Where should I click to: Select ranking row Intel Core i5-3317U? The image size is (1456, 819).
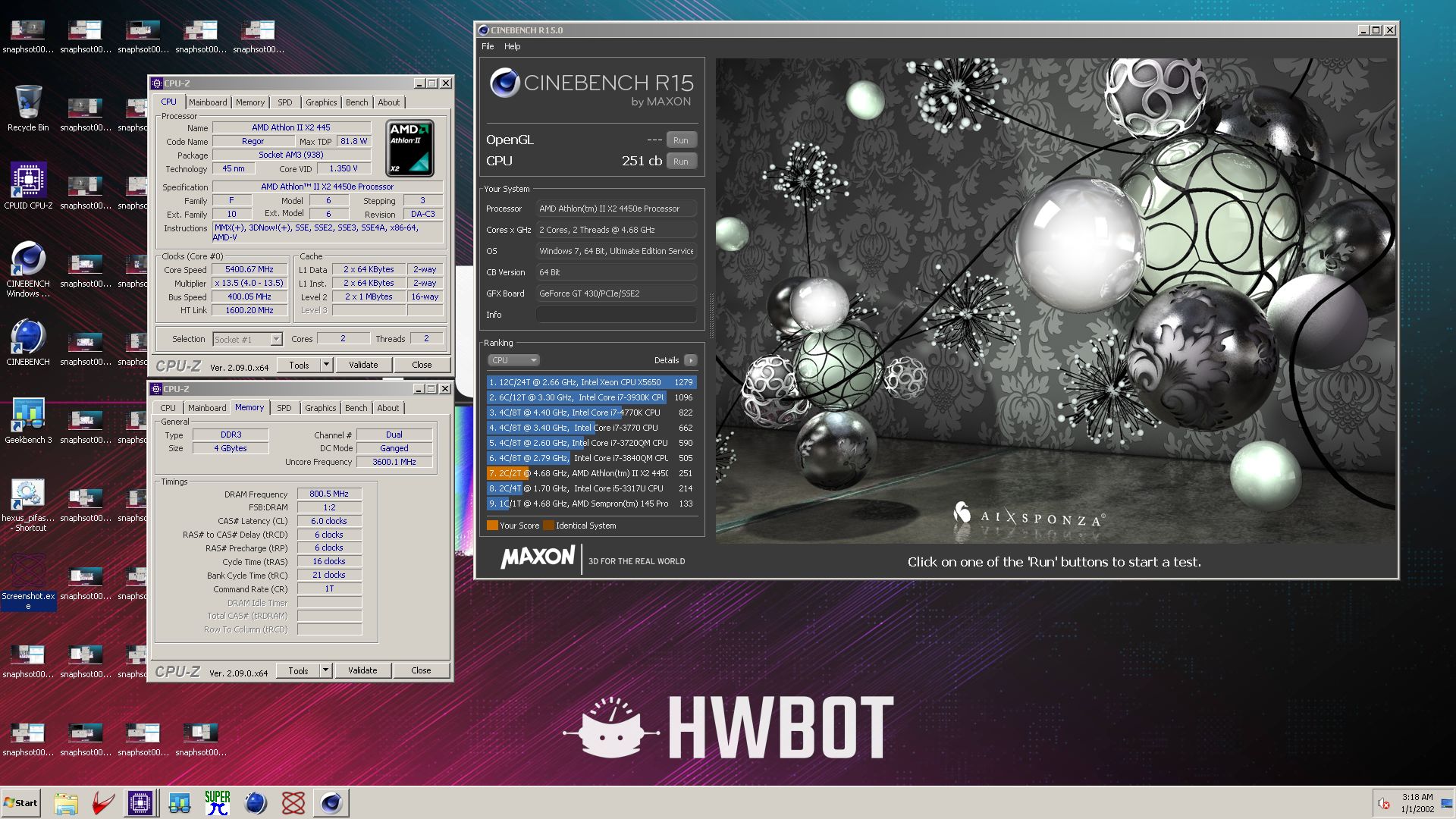(591, 488)
